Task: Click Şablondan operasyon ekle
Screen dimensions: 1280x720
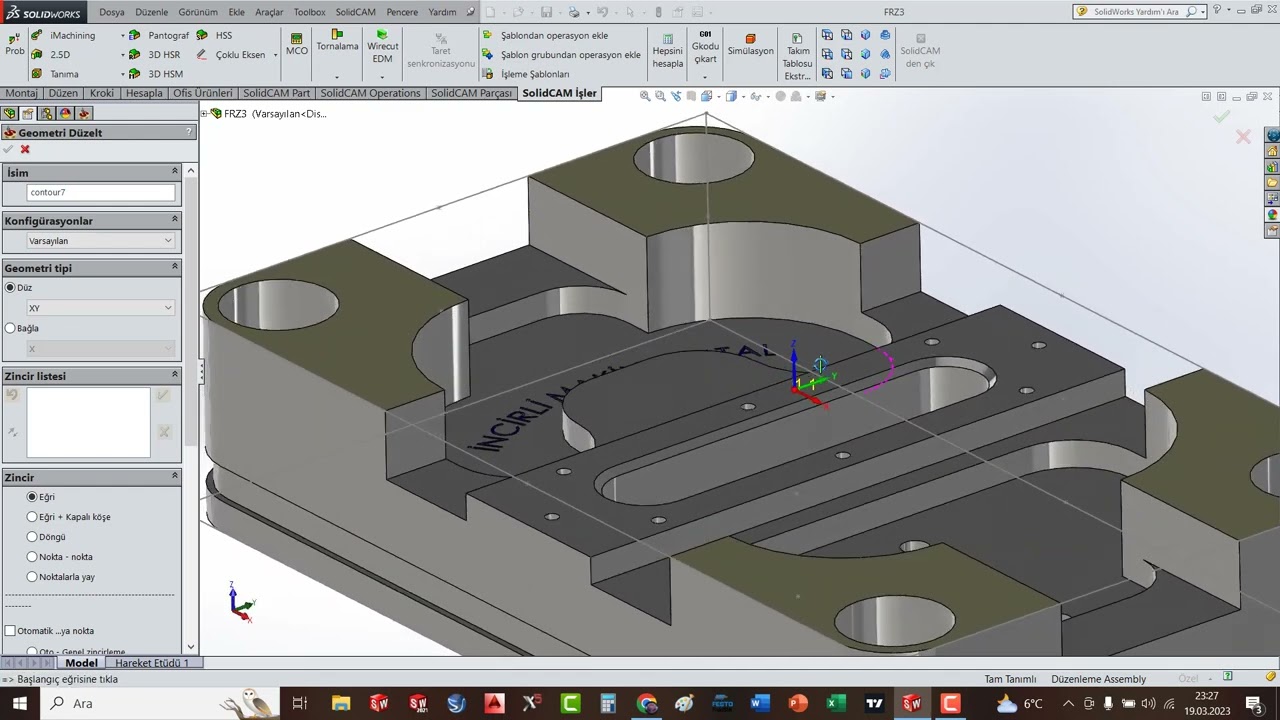Action: pos(545,35)
